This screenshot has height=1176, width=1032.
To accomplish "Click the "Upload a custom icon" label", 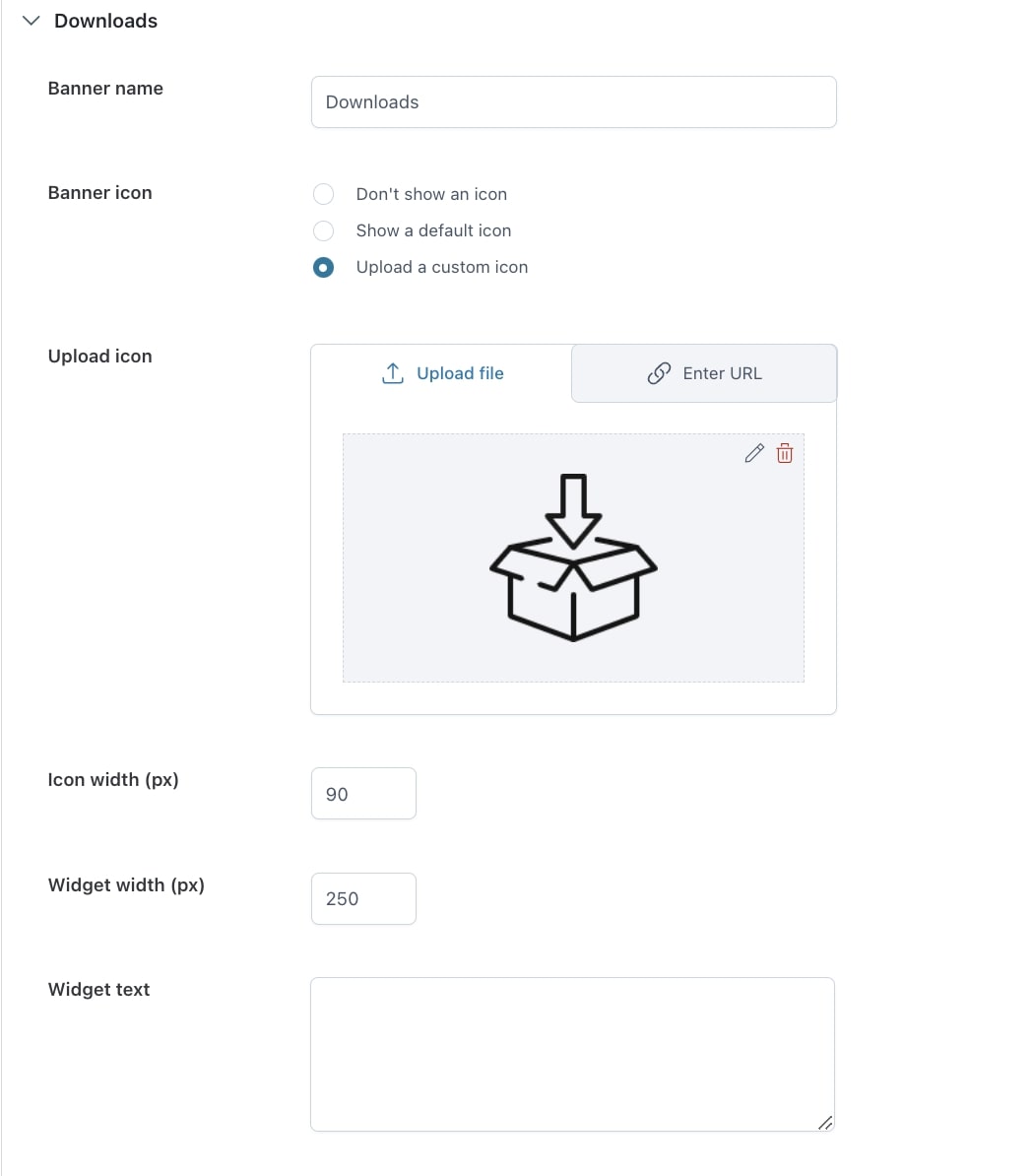I will tap(442, 267).
